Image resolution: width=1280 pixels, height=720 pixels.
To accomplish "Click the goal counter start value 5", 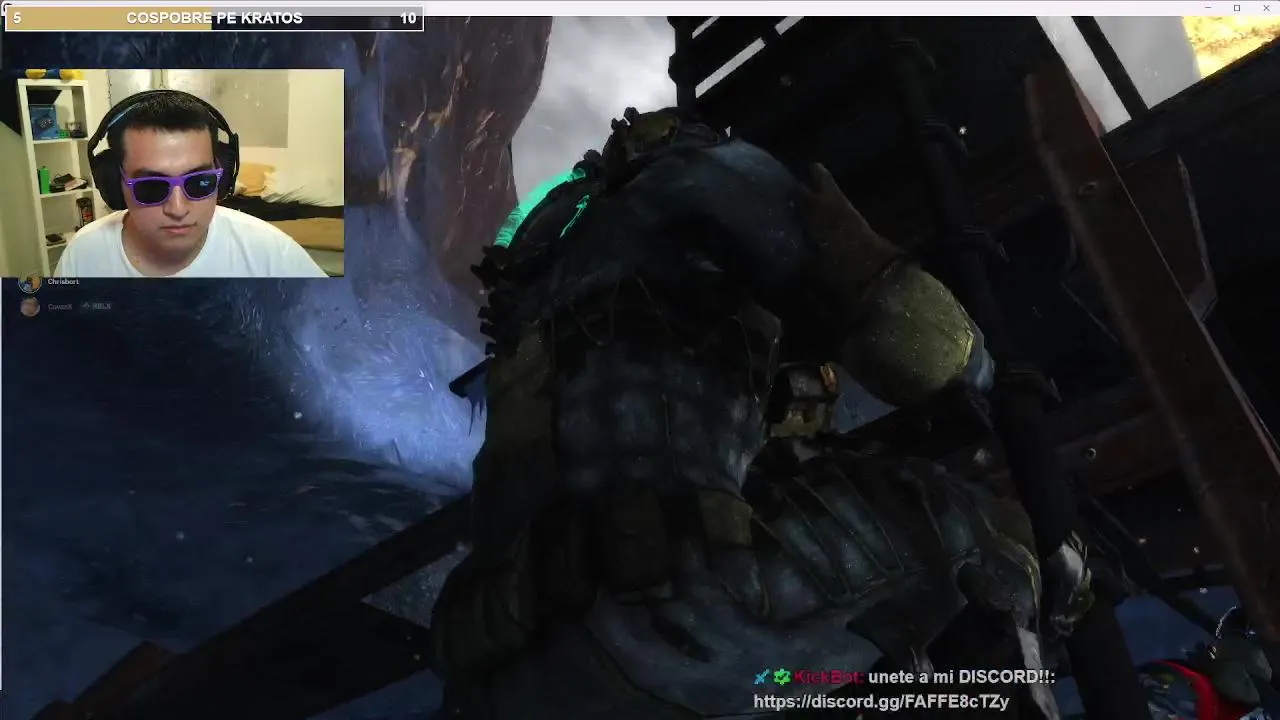I will (x=17, y=18).
